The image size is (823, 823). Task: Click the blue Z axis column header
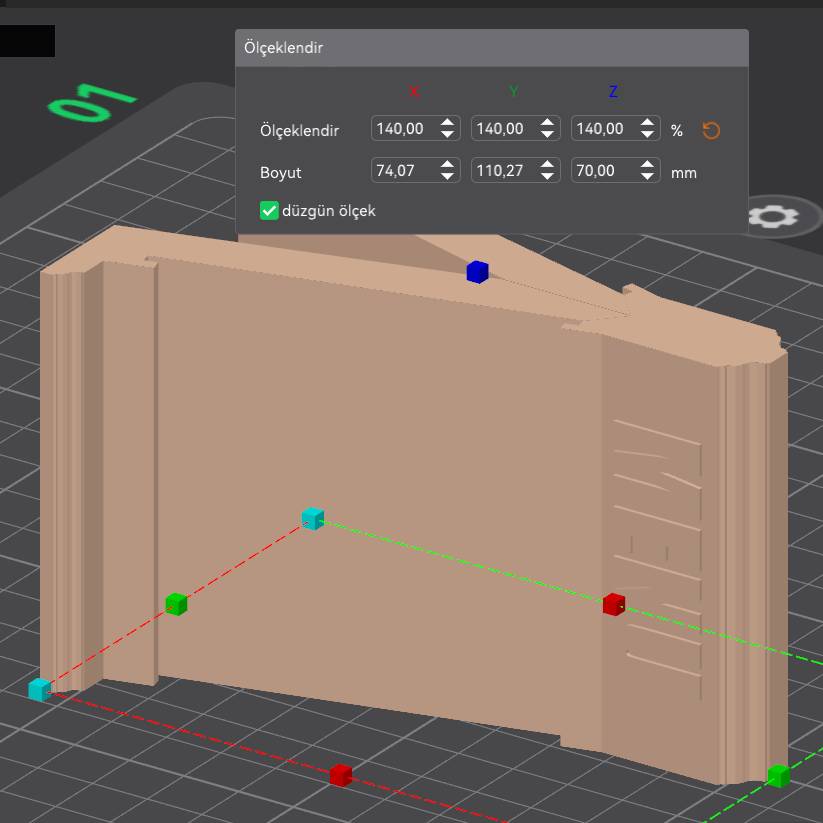click(613, 92)
